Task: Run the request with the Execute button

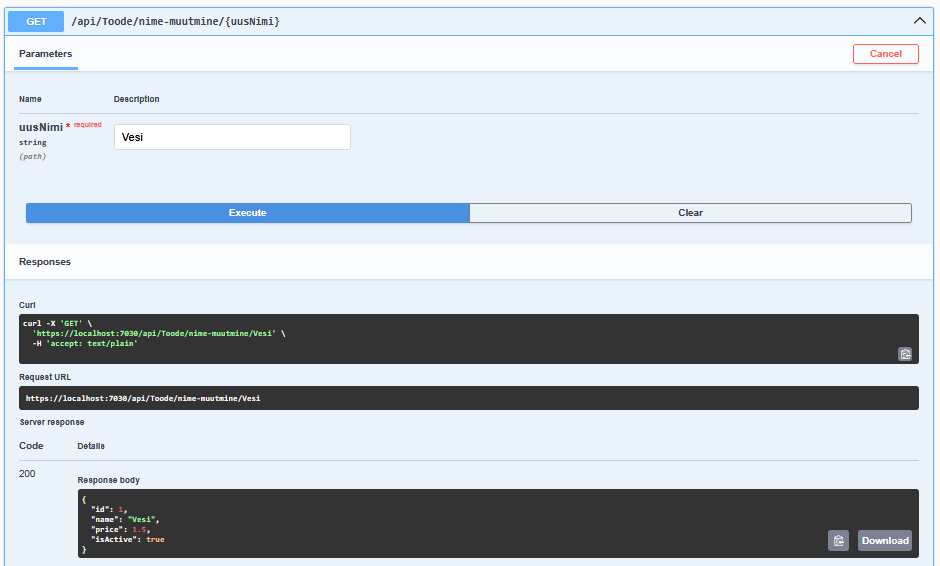Action: pos(247,213)
